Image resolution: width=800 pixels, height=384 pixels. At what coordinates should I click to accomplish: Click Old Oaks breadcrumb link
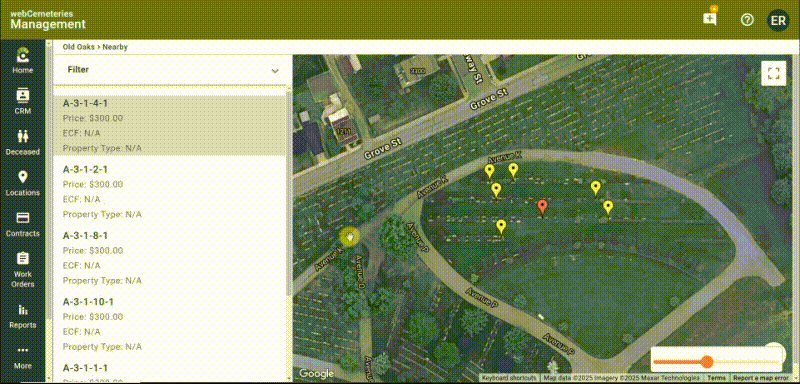[79, 47]
